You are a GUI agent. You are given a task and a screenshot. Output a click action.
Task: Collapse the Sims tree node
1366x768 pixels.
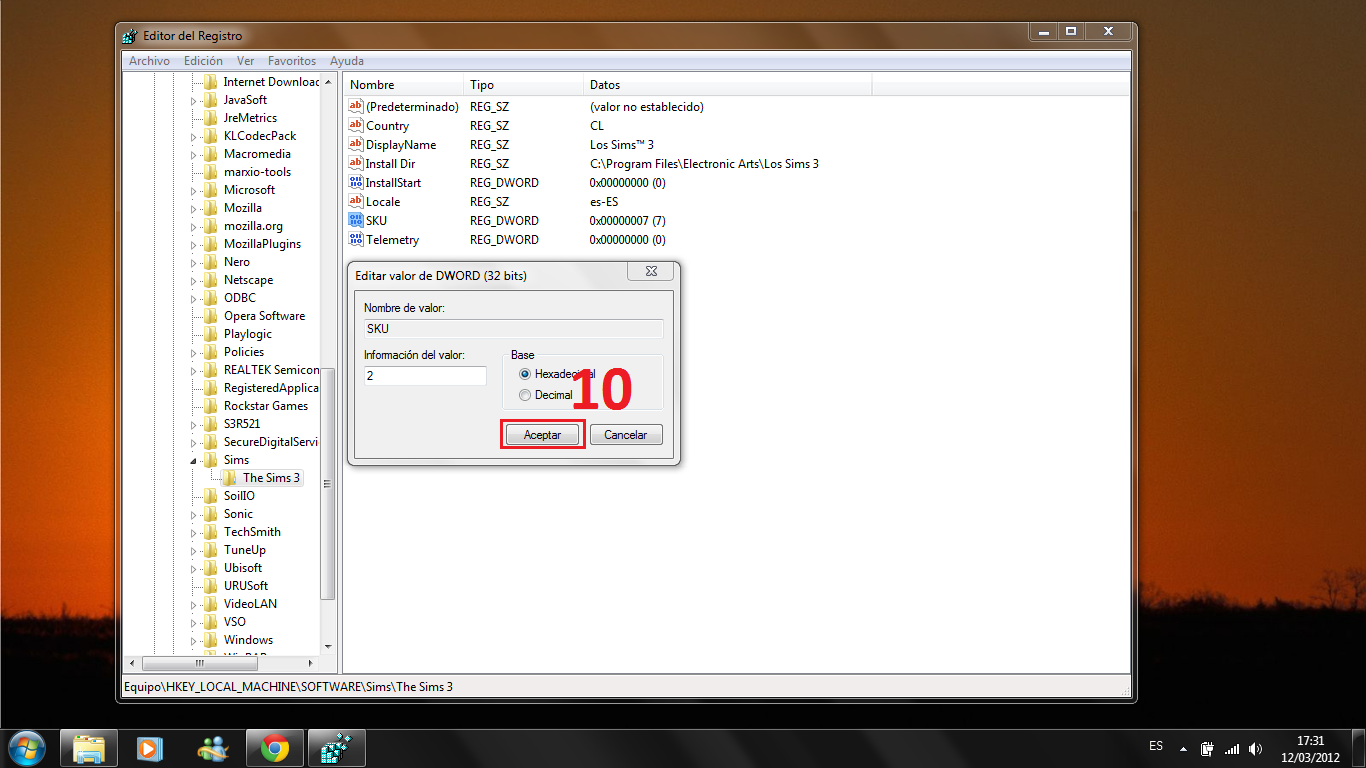click(194, 460)
